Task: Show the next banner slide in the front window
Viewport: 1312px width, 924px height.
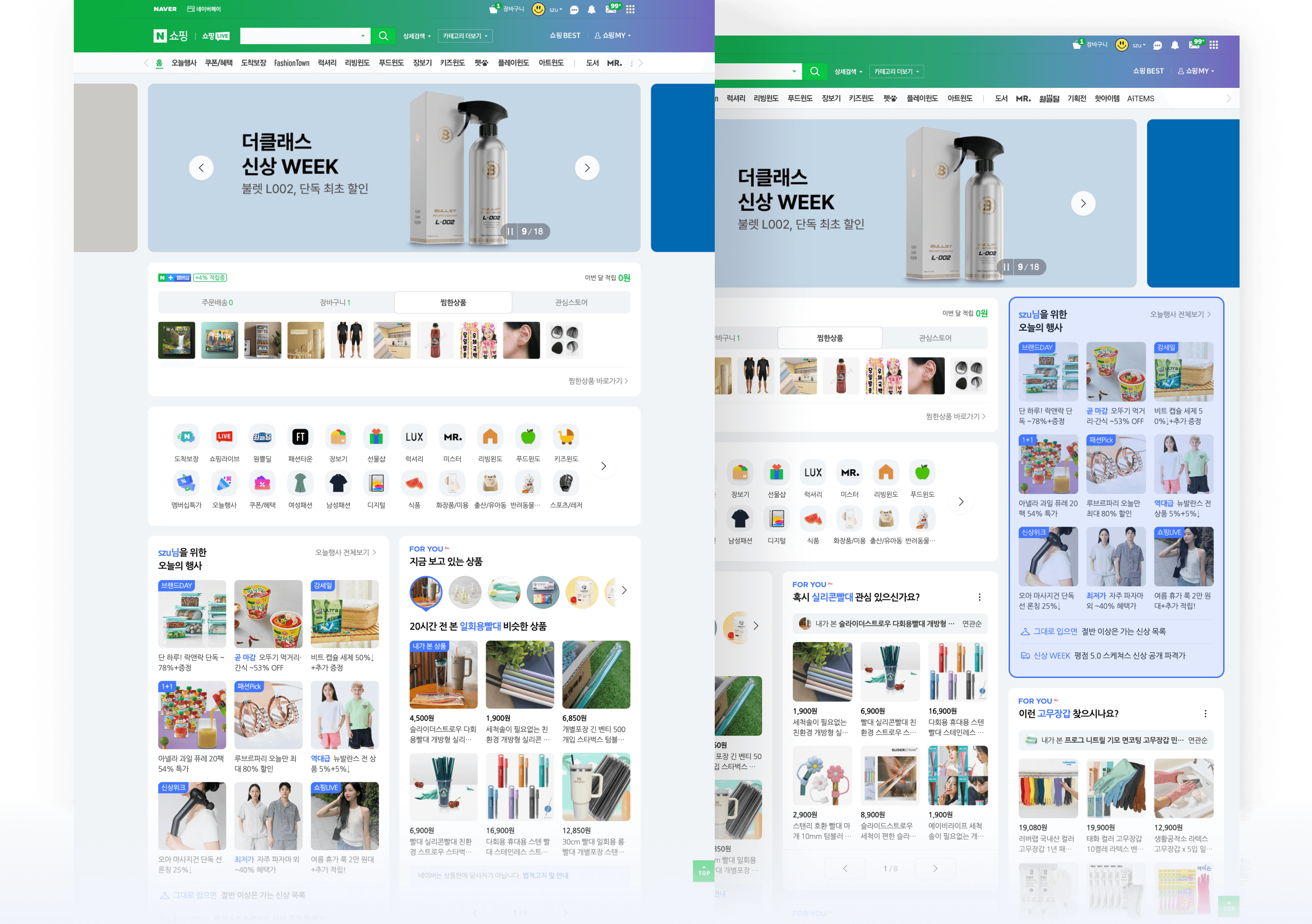Action: pyautogui.click(x=587, y=168)
